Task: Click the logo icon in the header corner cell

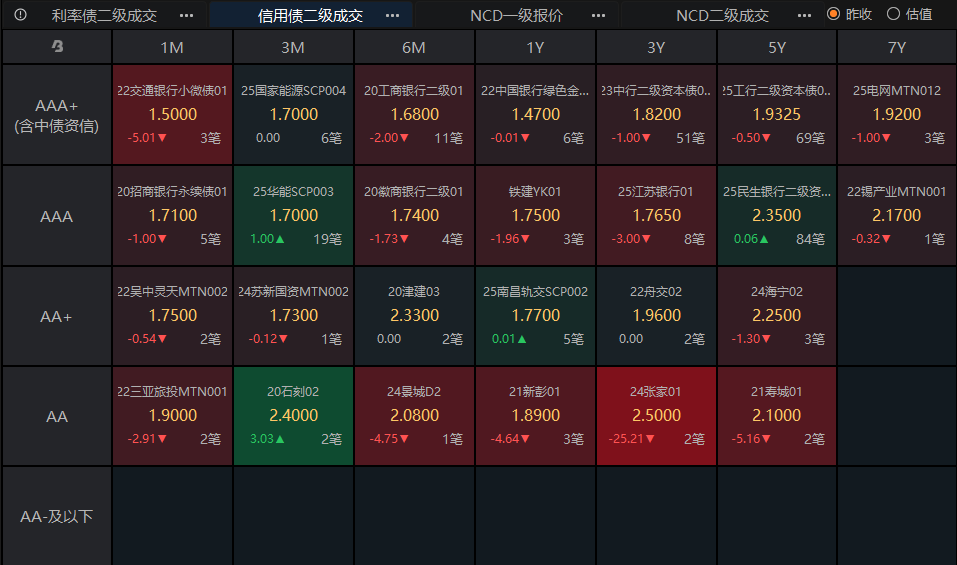Action: tap(57, 46)
